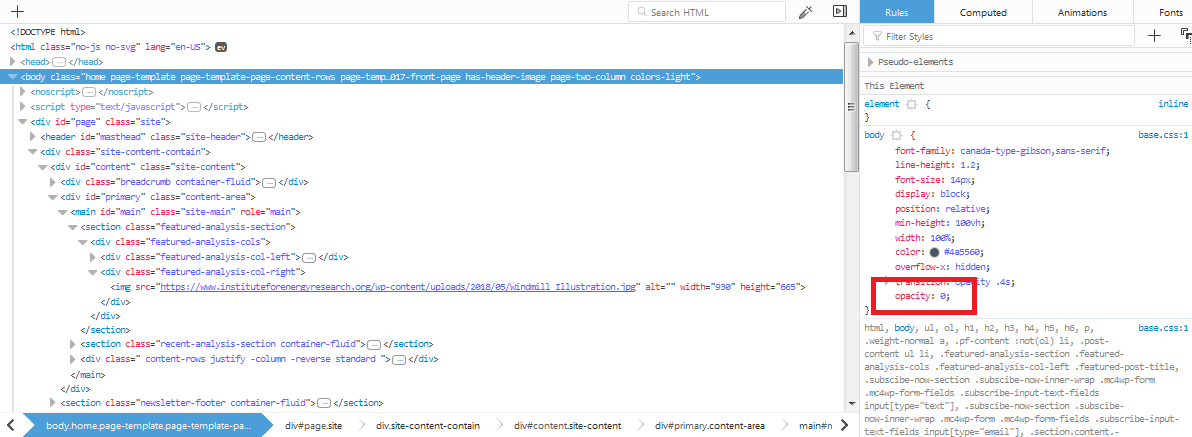Click the toggle classes panel icon
This screenshot has height=437, width=1192.
pos(1185,34)
